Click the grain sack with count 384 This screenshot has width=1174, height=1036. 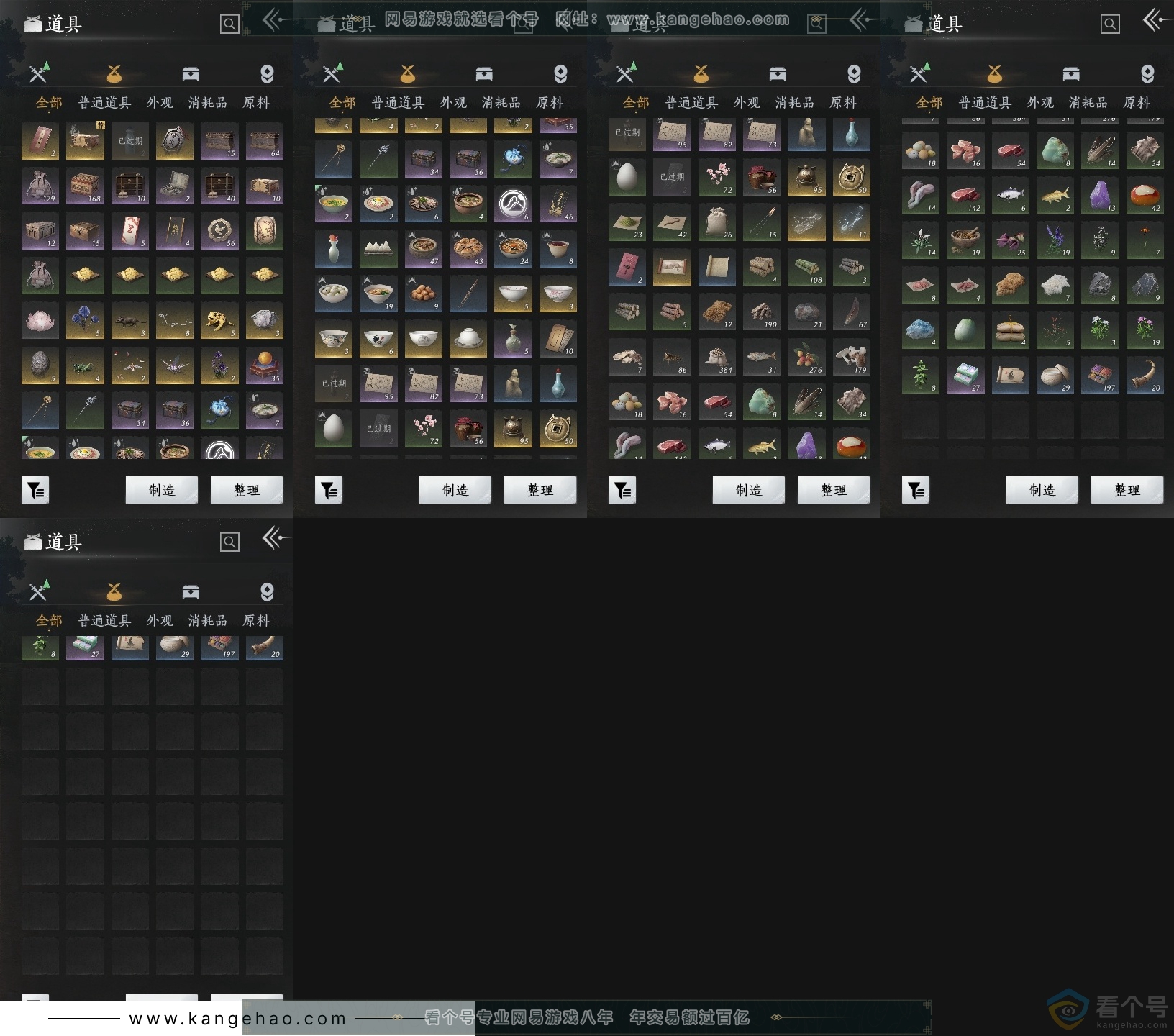(717, 357)
